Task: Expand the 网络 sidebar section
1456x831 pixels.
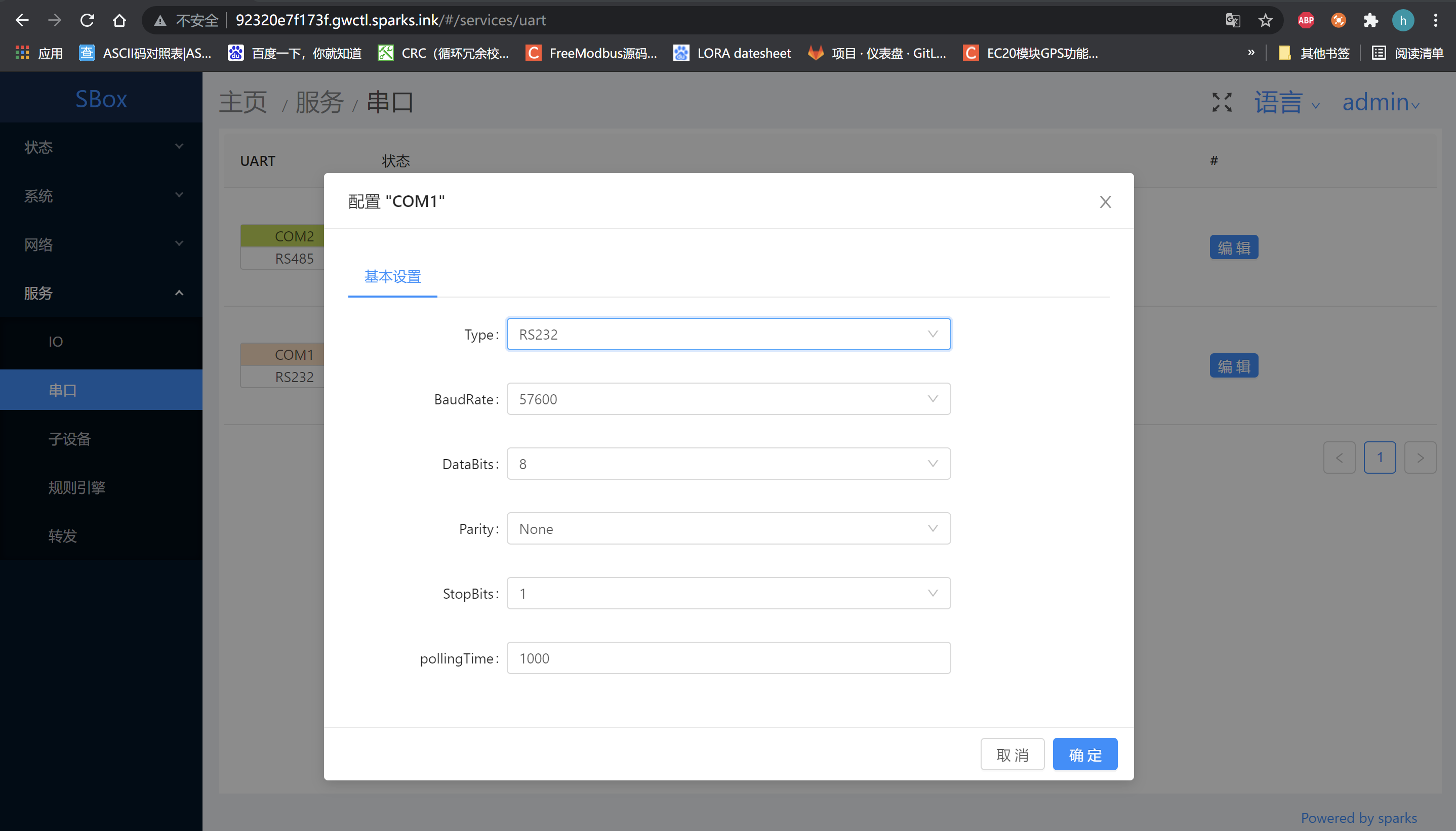Action: 101,245
